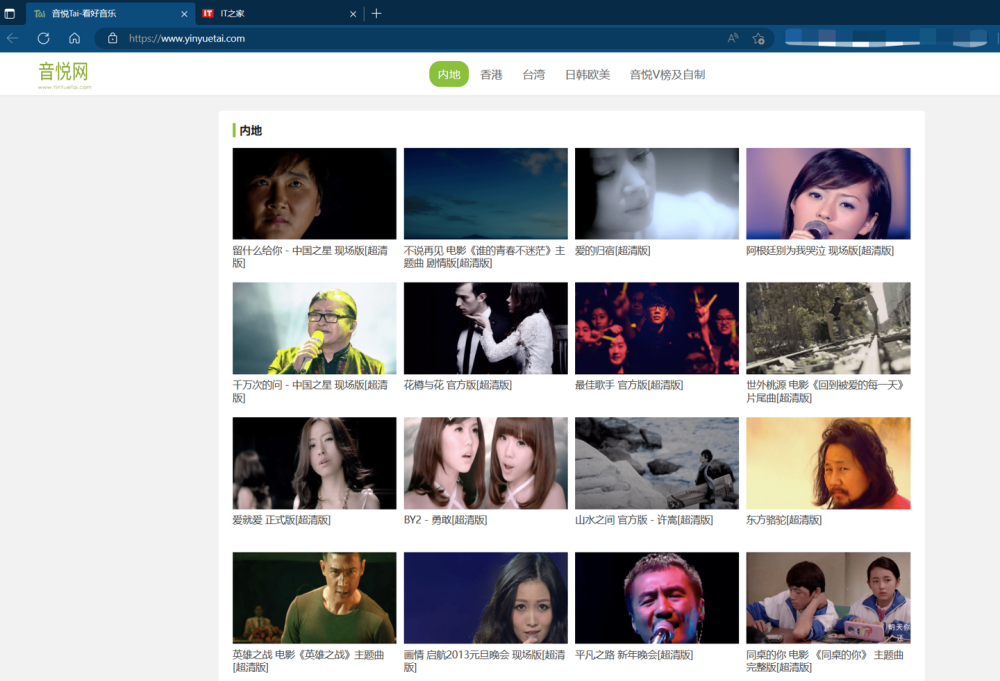Image resolution: width=1000 pixels, height=681 pixels.
Task: Close the IT之家 tab
Action: click(x=353, y=14)
